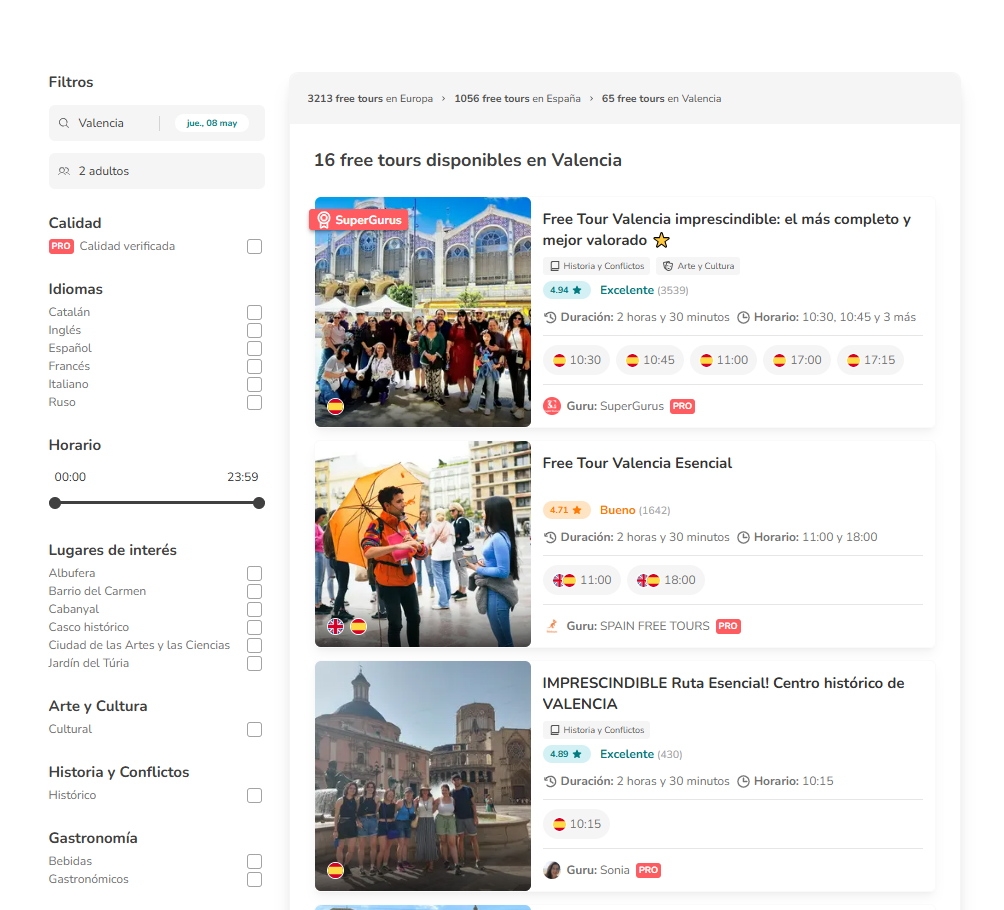Viewport: 1004px width, 910px height.
Task: Click the 4.94 star rating badge
Action: click(x=566, y=290)
